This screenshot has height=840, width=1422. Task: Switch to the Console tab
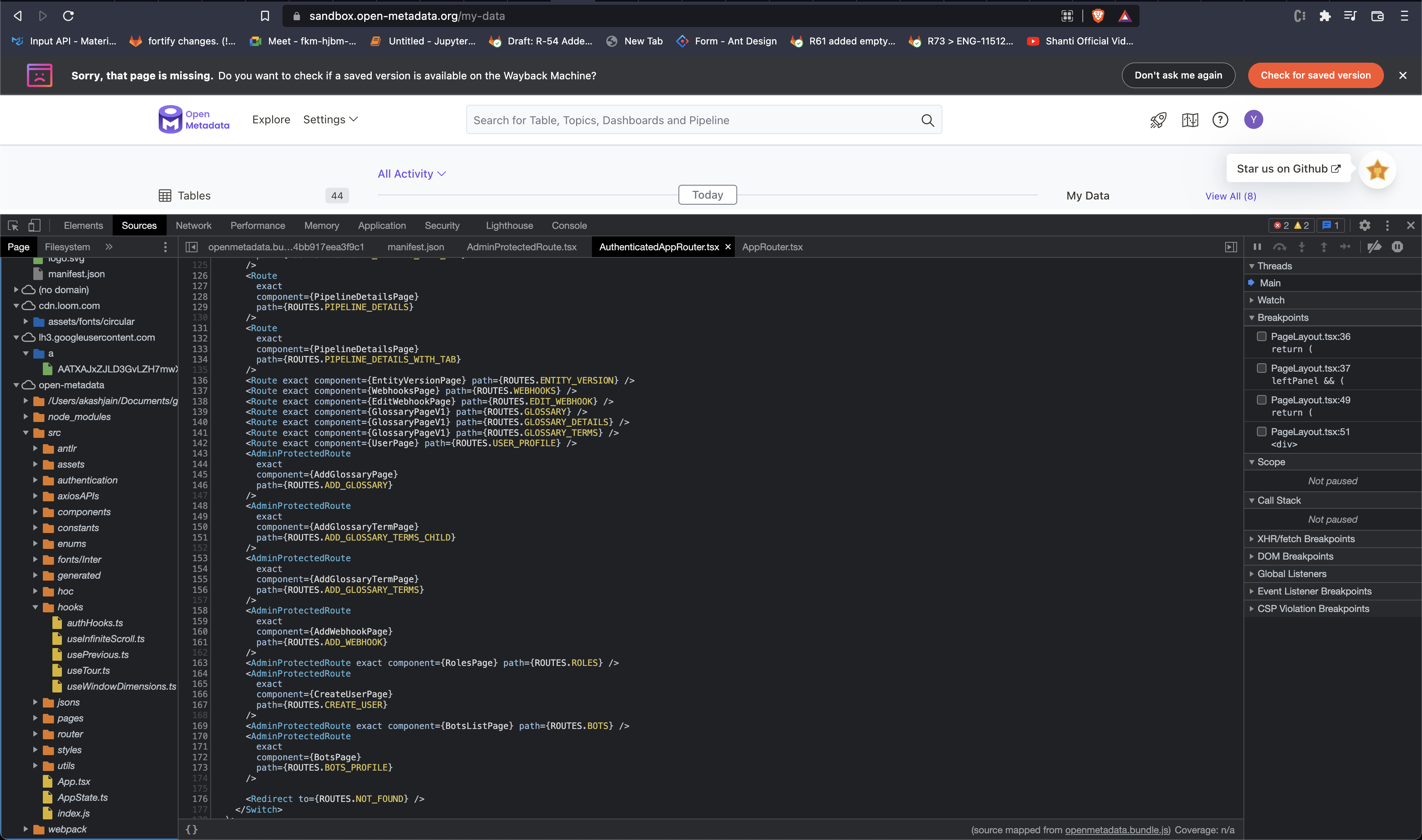(569, 225)
